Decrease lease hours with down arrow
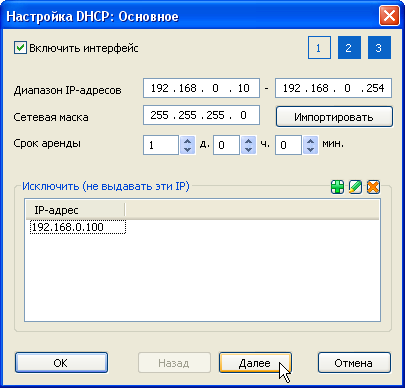 248,149
